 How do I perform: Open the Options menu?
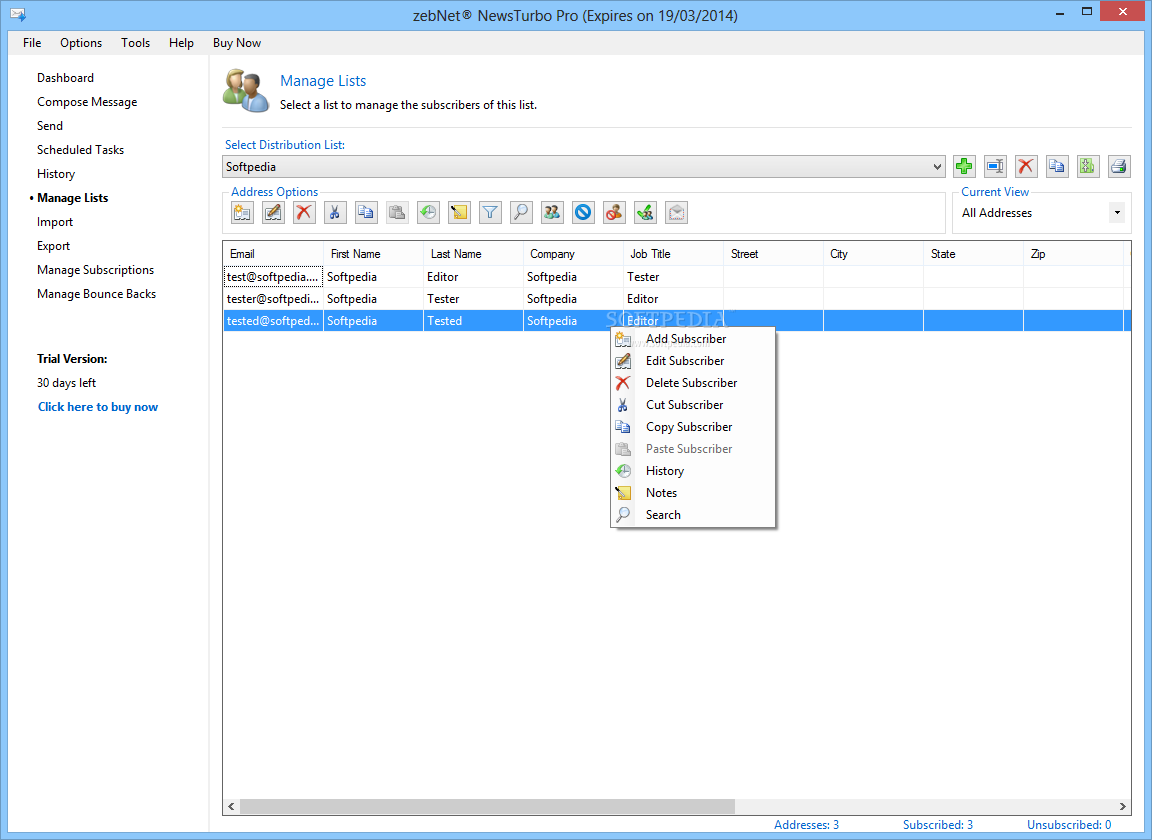pos(81,43)
